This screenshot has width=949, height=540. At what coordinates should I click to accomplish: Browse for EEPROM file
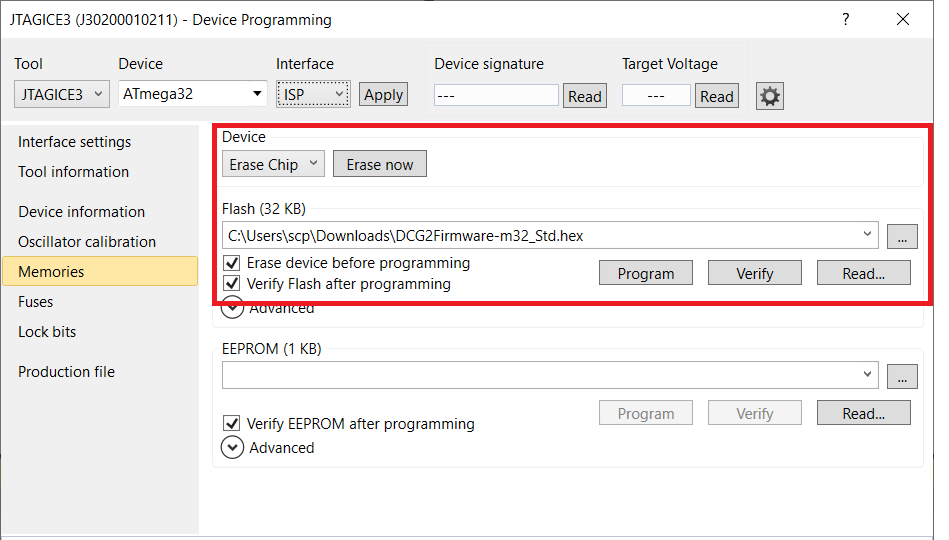coord(901,376)
